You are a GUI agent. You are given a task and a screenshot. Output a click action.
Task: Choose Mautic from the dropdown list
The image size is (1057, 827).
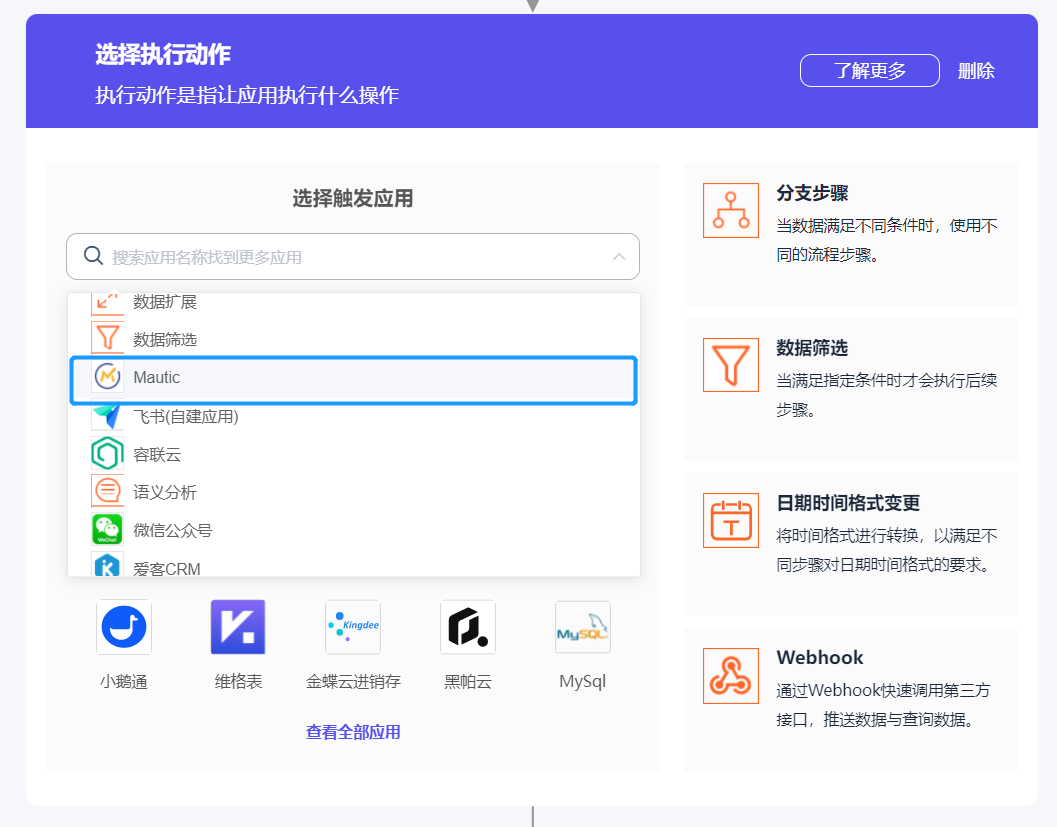pyautogui.click(x=353, y=379)
